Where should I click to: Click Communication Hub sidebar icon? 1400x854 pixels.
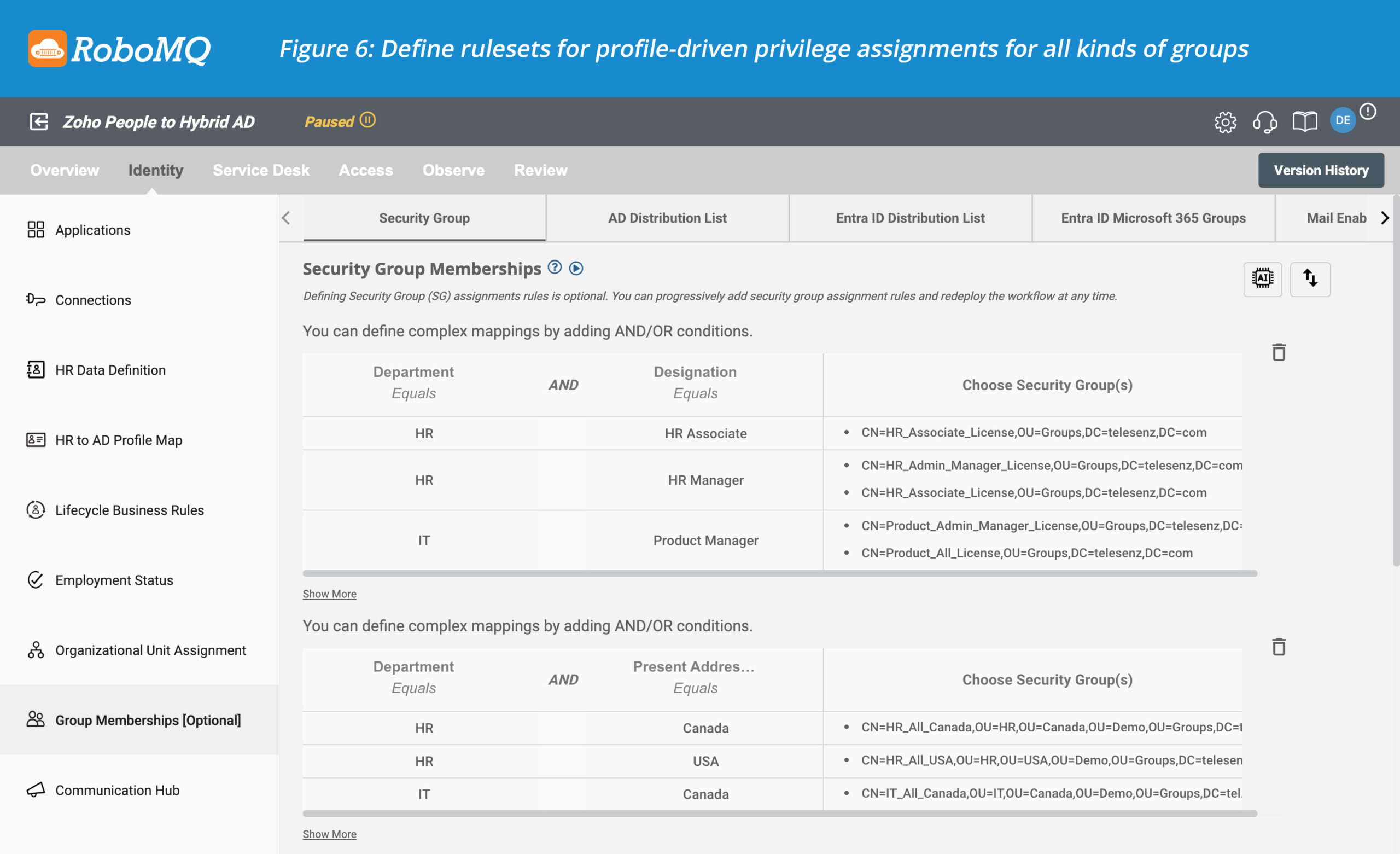coord(35,789)
